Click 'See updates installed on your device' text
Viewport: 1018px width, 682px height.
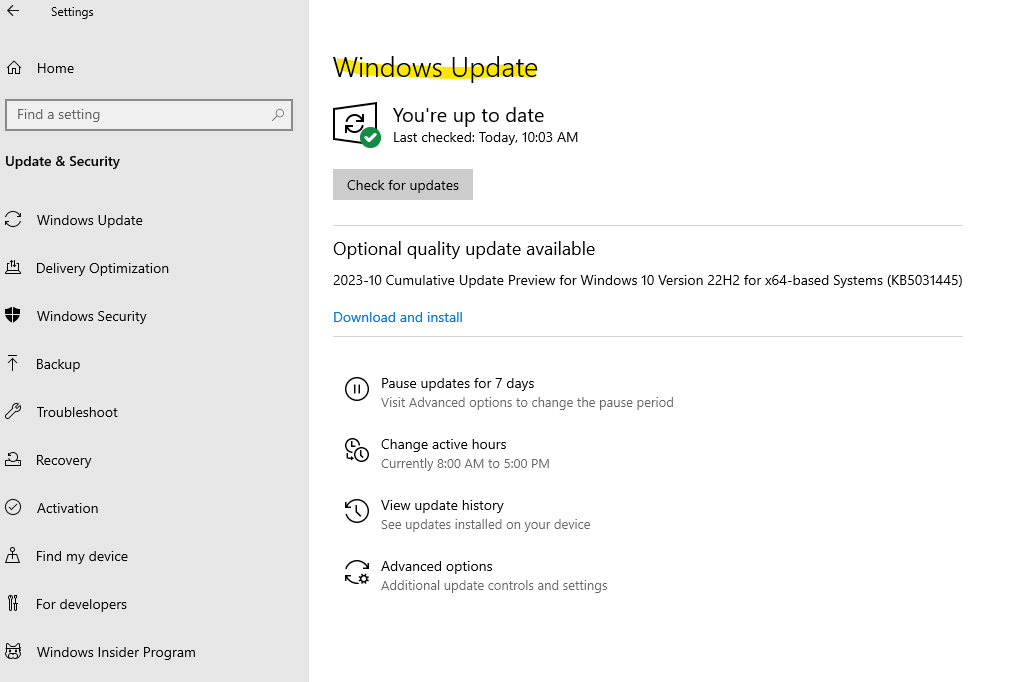(x=485, y=525)
